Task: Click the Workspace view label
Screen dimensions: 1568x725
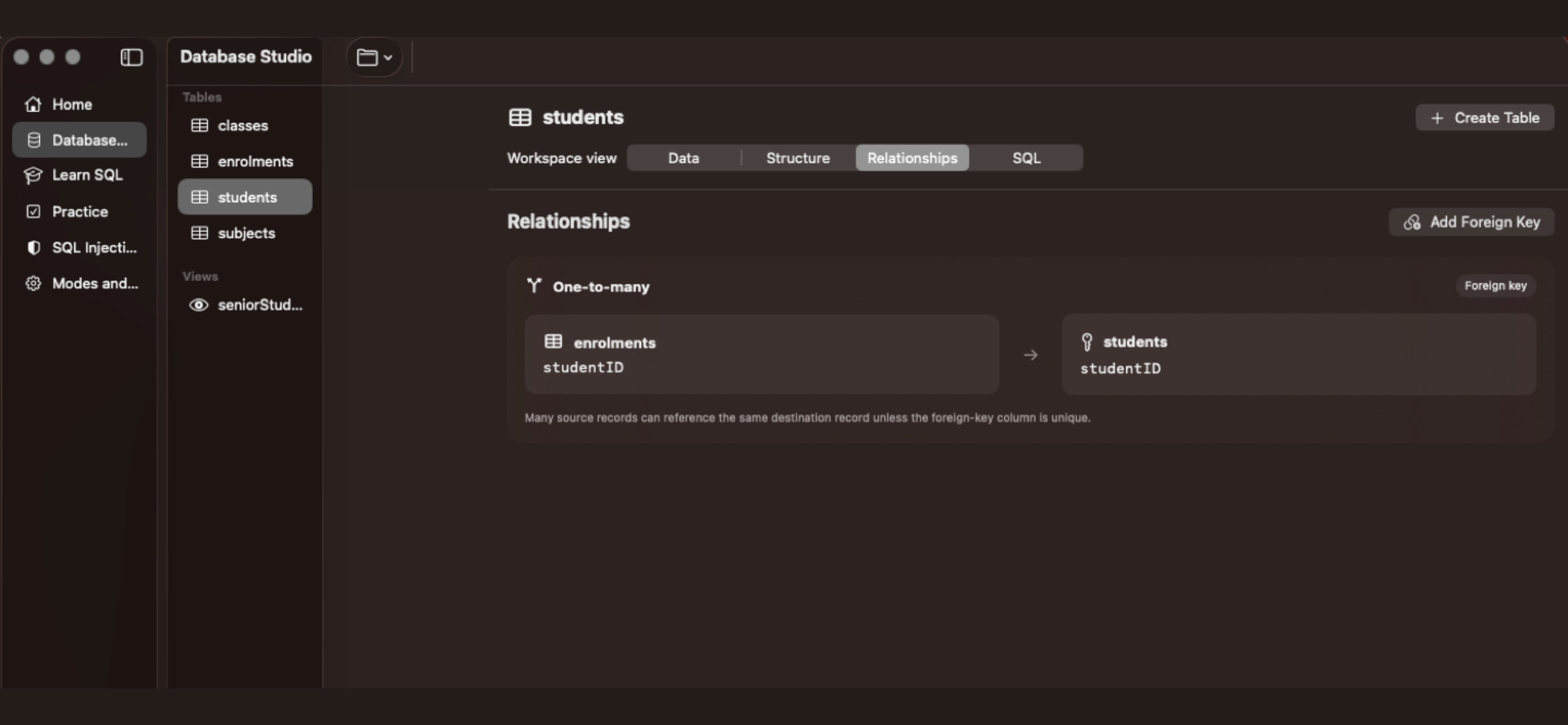Action: click(562, 158)
